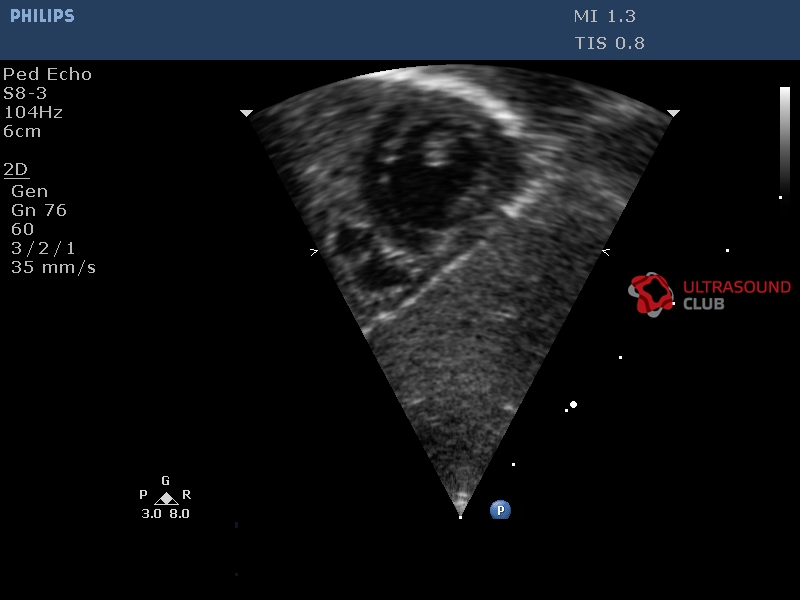Image resolution: width=800 pixels, height=600 pixels.
Task: Click the PHILIPS logo in the header
Action: 42,16
